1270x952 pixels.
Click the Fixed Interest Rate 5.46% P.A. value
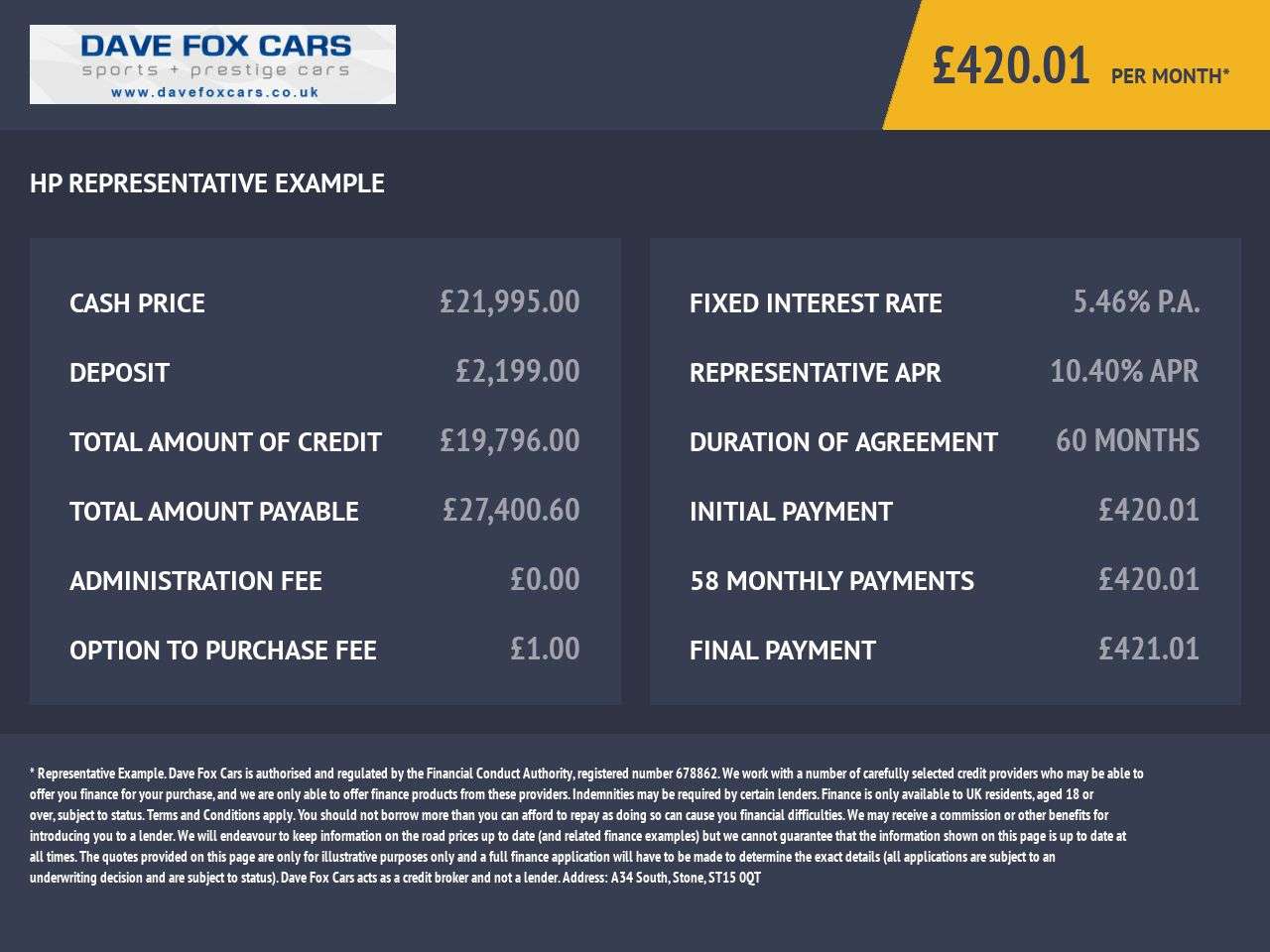click(1136, 302)
